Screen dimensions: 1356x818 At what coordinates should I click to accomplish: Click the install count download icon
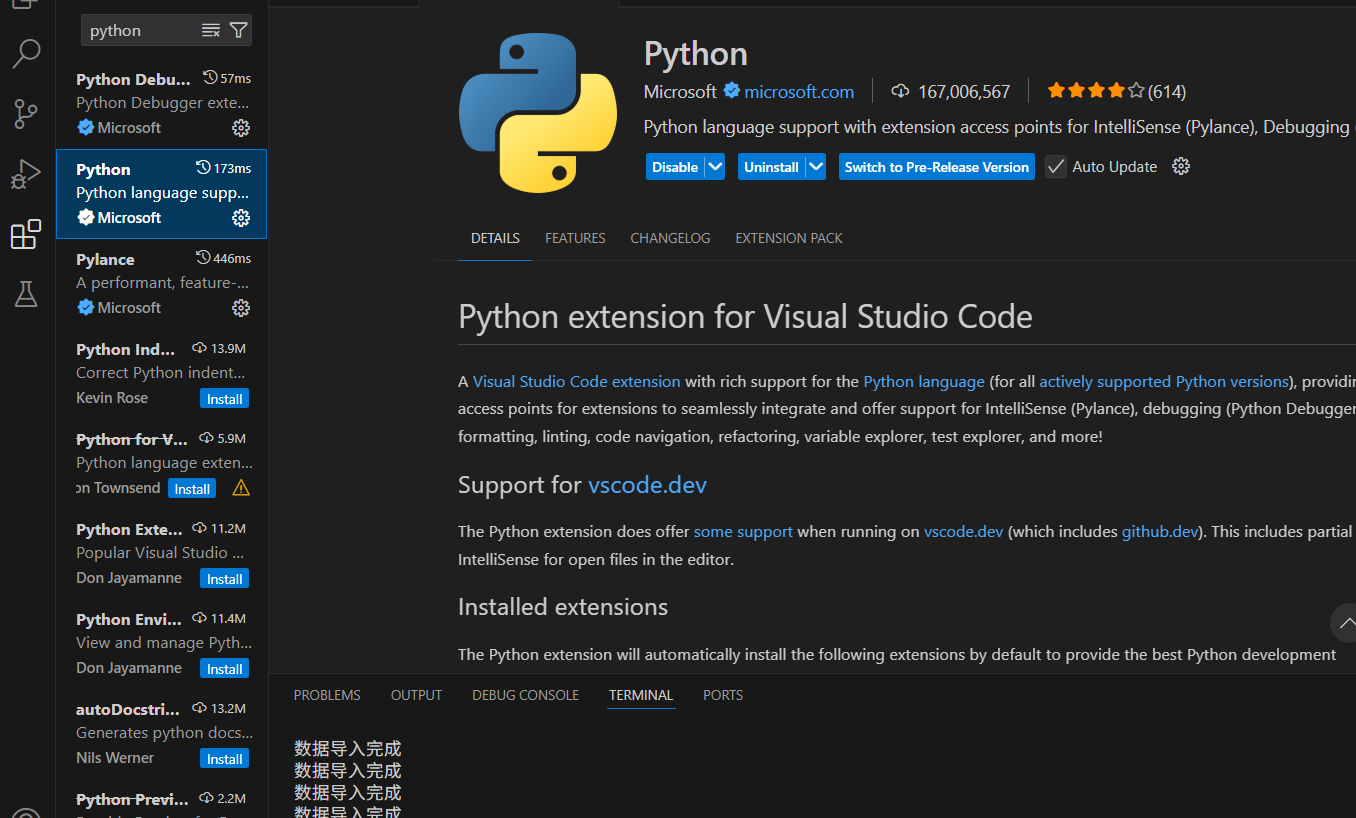(900, 91)
